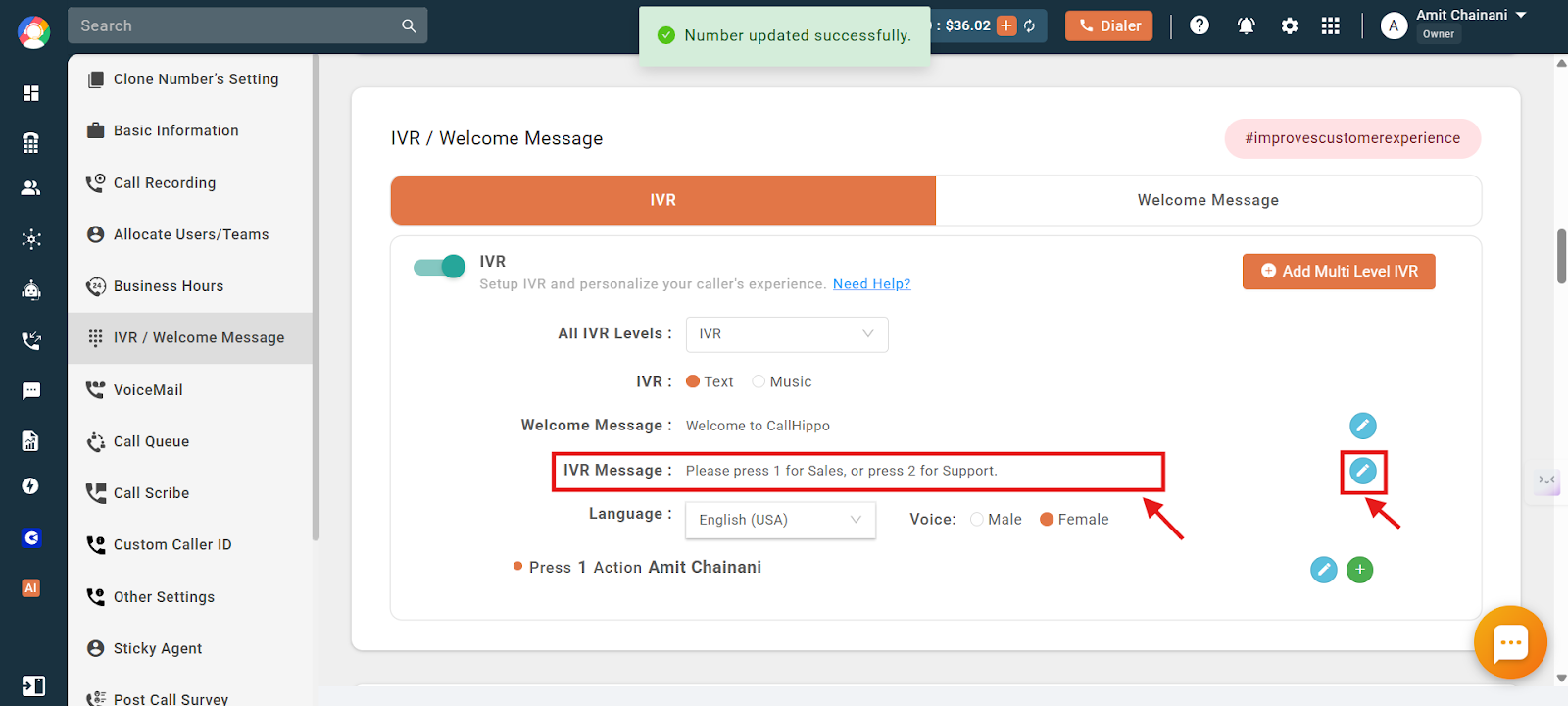Open the Dialer button

[1109, 25]
